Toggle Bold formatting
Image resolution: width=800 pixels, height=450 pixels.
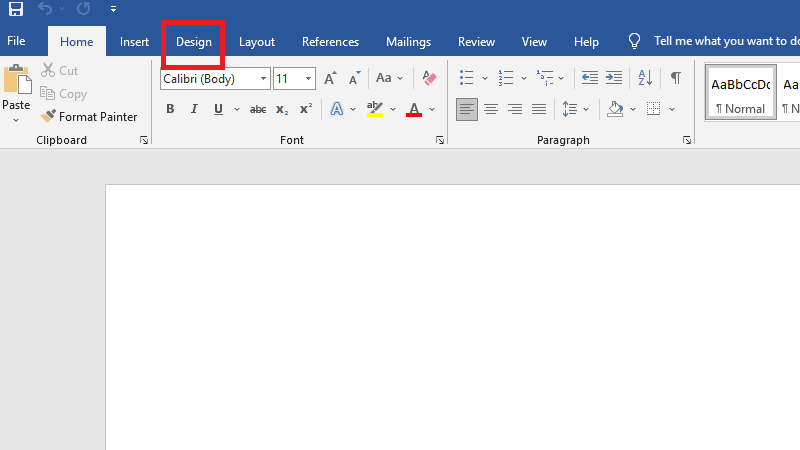(x=170, y=109)
